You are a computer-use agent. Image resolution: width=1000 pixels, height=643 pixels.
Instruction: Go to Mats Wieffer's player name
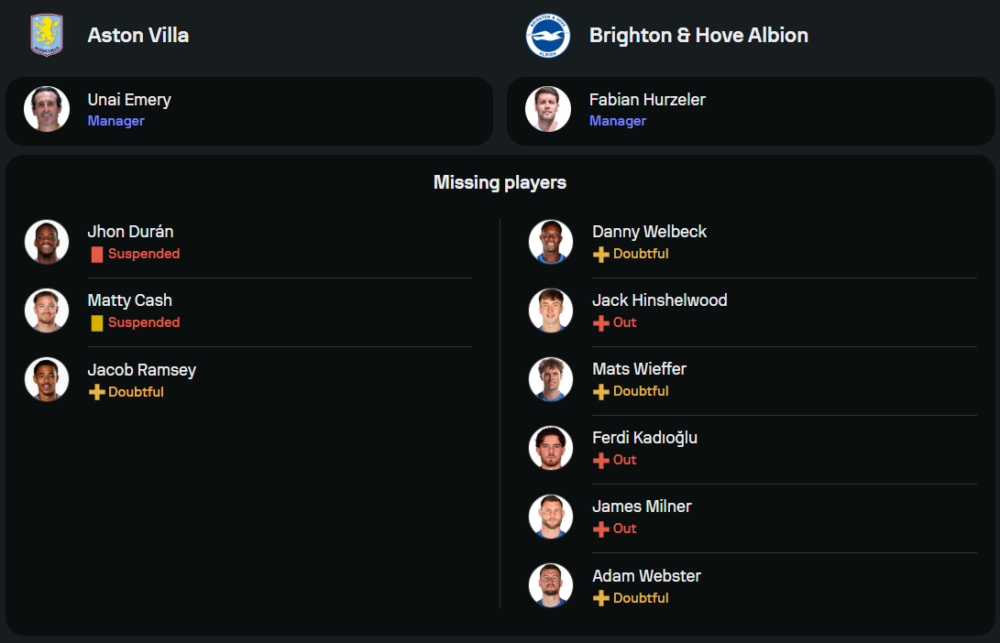[639, 369]
